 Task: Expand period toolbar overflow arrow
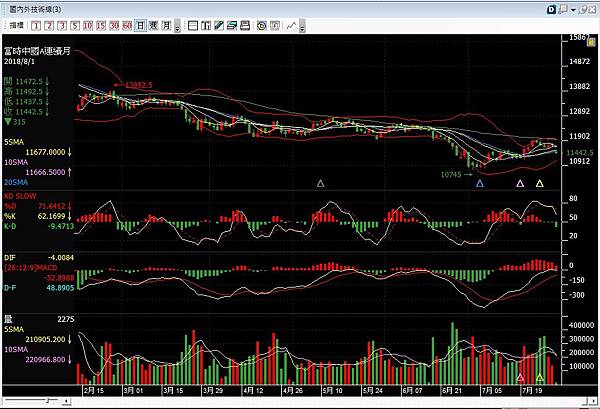(x=177, y=27)
